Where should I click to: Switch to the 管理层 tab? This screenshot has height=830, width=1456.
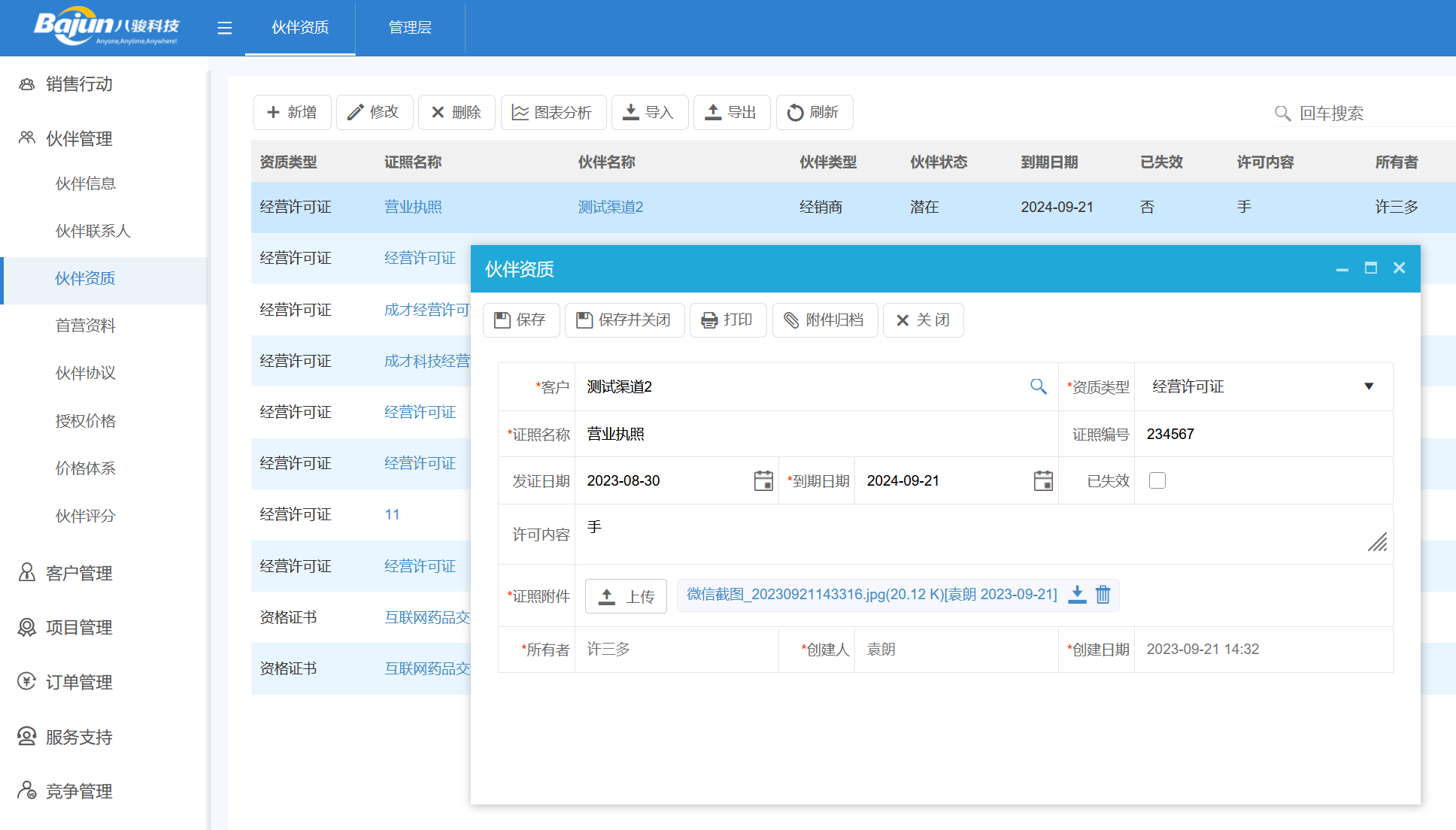coord(410,28)
